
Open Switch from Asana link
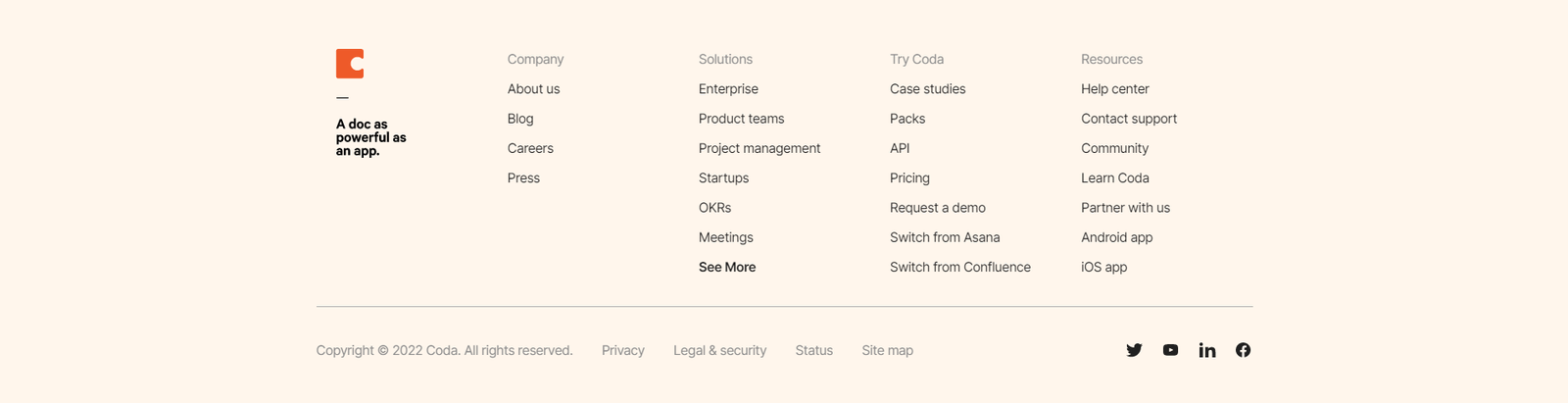(x=945, y=237)
